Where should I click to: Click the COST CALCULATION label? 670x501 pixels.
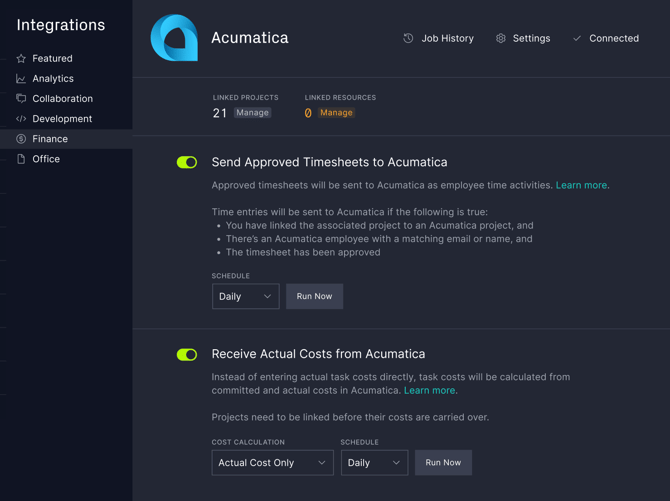[248, 442]
